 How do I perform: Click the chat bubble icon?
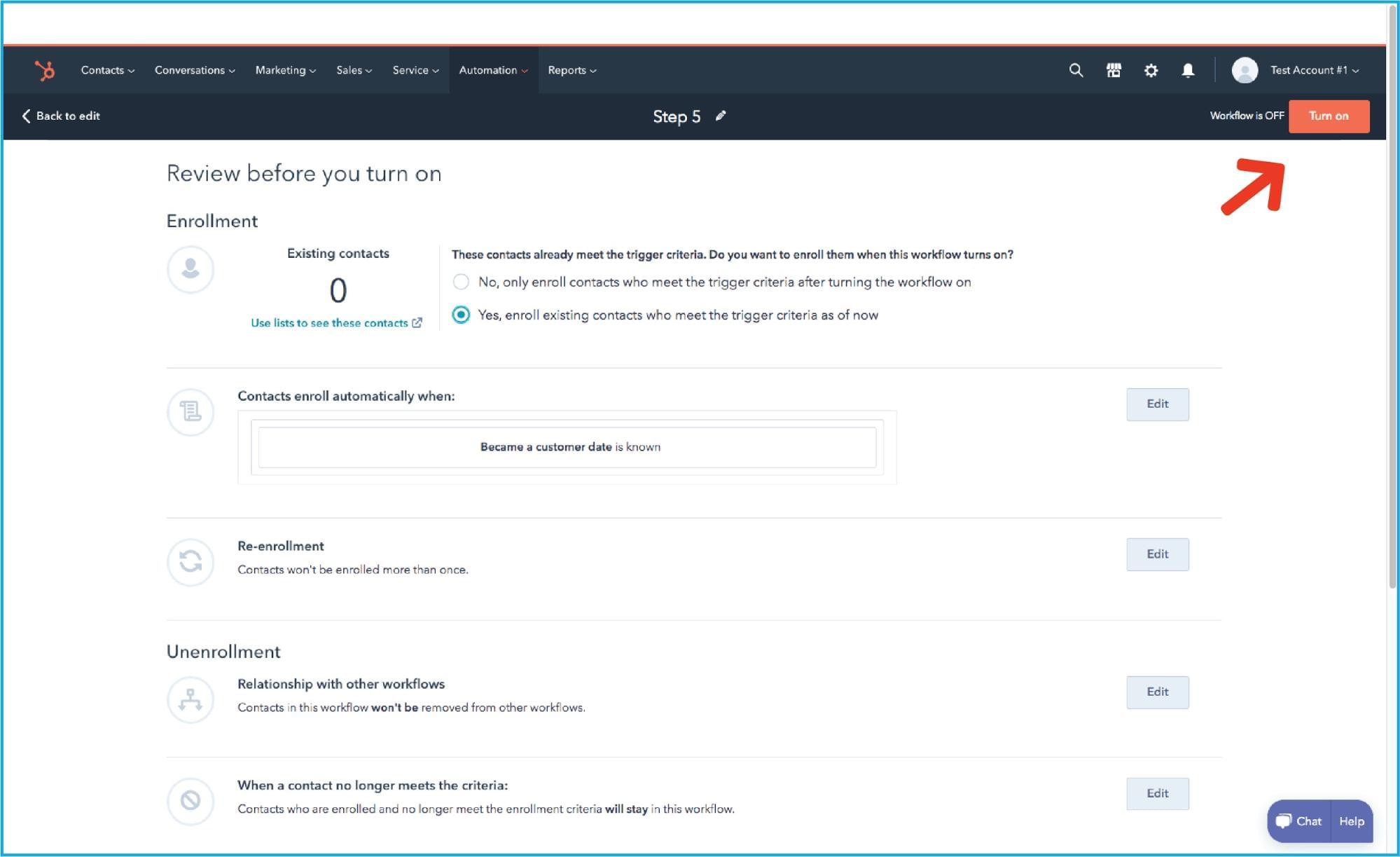point(1283,821)
